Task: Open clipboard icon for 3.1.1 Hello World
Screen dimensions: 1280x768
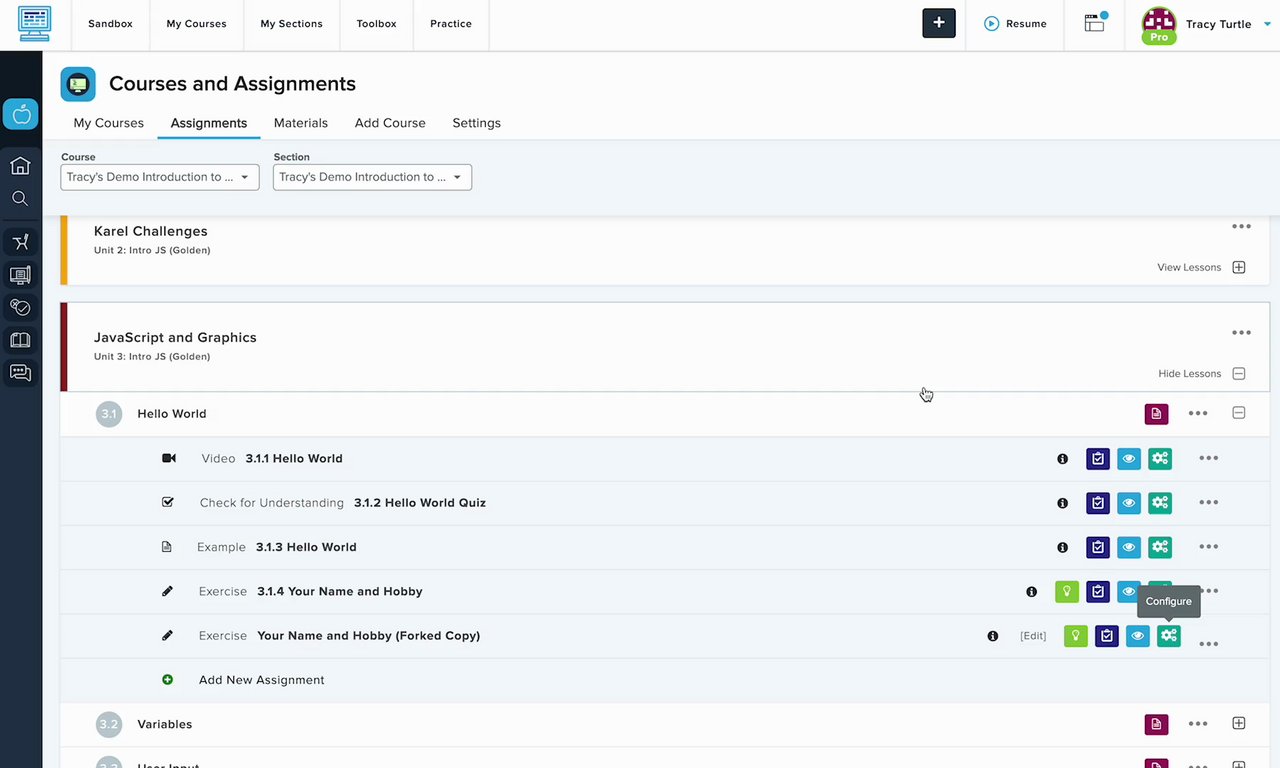Action: [1098, 459]
